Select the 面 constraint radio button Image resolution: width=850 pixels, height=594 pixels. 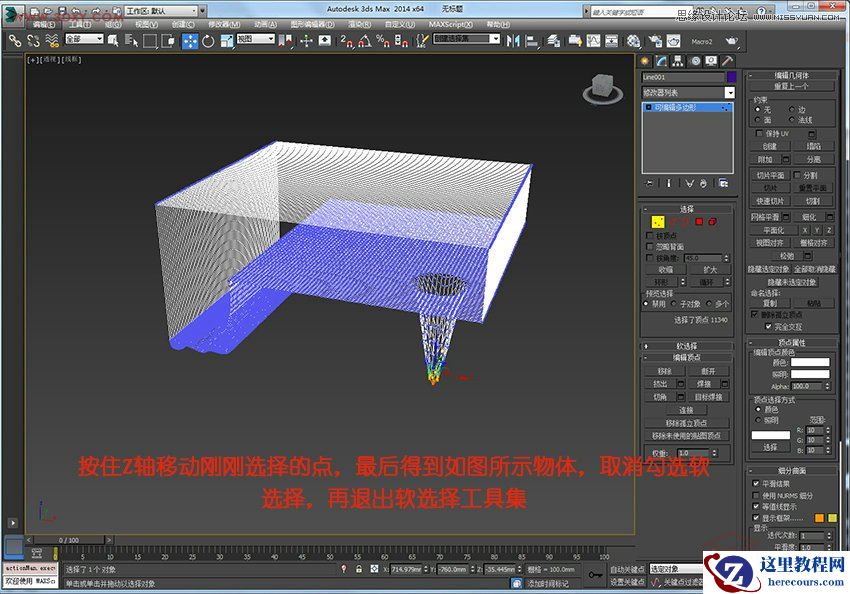coord(758,120)
